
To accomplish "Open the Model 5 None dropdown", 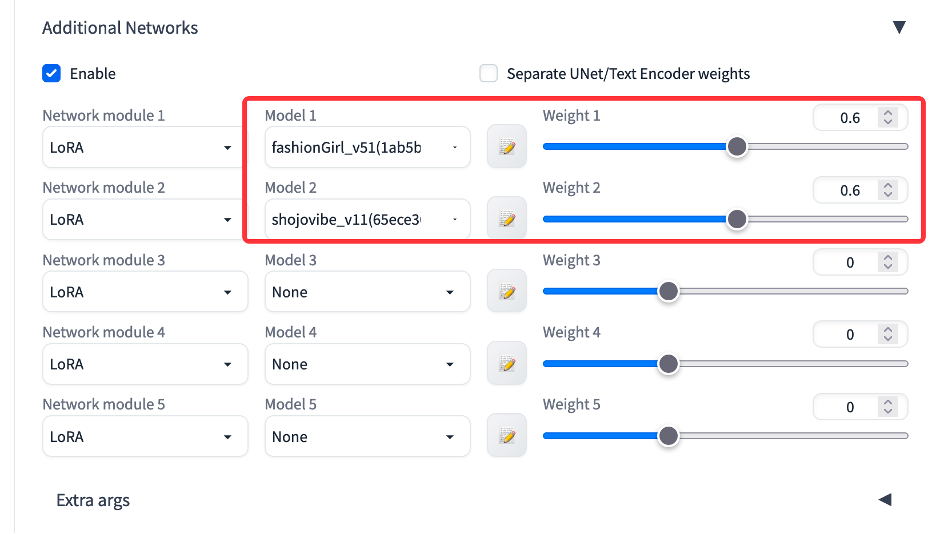I will (x=367, y=436).
